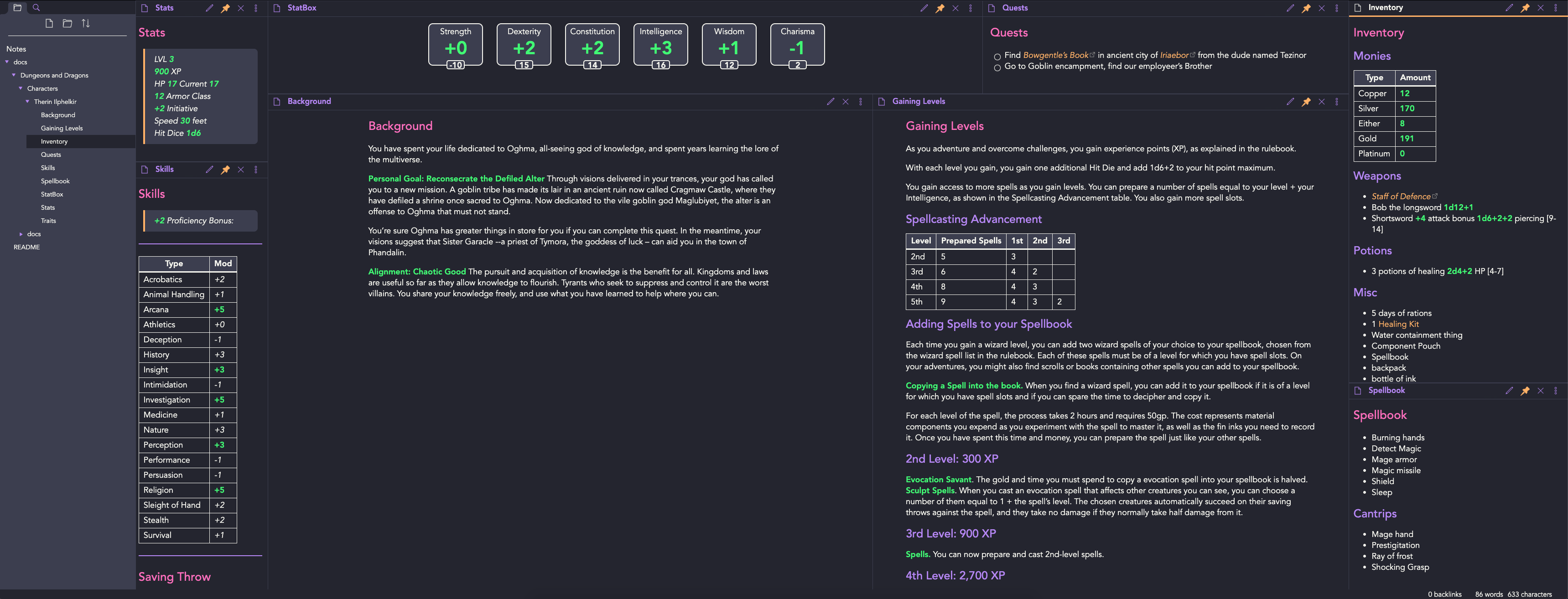Change sort order of notes
This screenshot has width=1568, height=599.
point(86,23)
